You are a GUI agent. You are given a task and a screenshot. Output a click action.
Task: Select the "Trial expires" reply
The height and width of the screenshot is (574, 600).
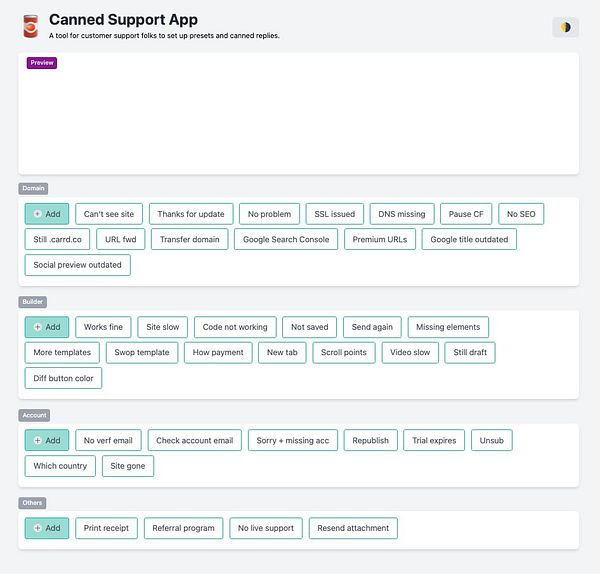click(434, 440)
